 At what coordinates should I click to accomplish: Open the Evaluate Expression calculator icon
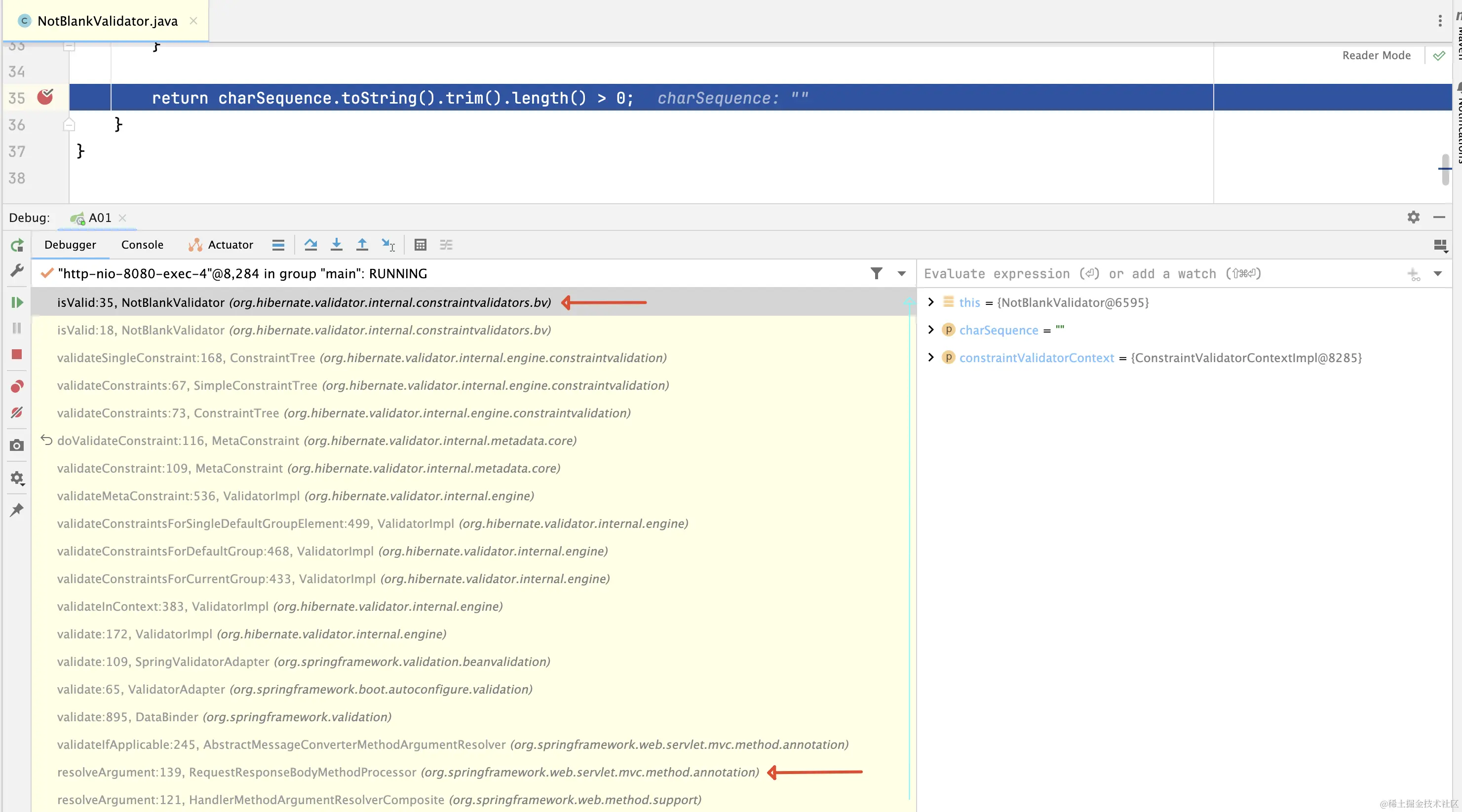point(420,245)
